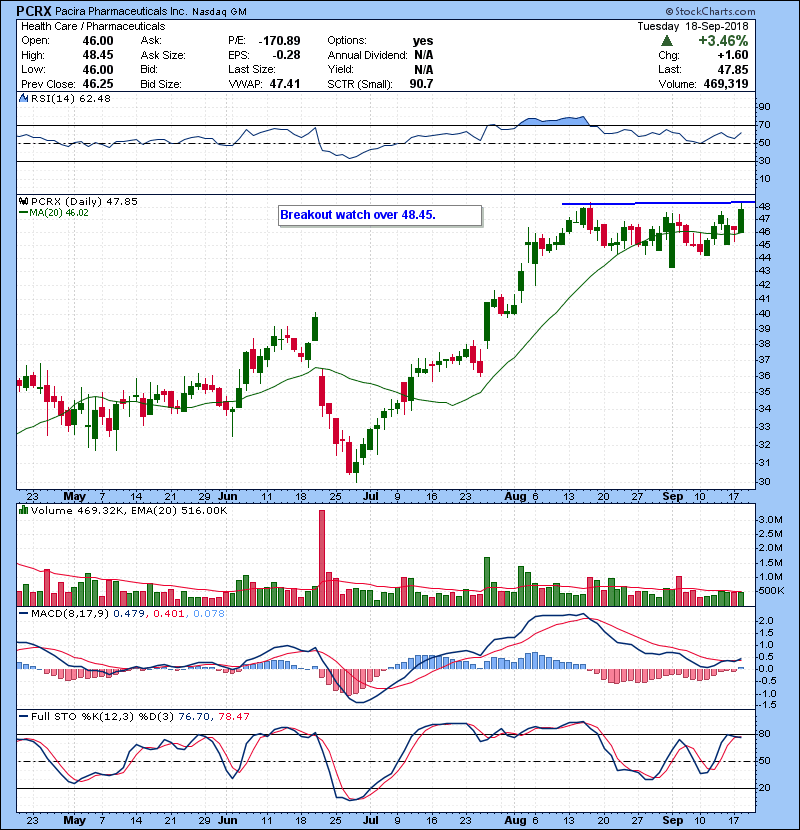Click the green up-arrow change indicator
Image resolution: width=800 pixels, height=830 pixels.
click(x=667, y=41)
